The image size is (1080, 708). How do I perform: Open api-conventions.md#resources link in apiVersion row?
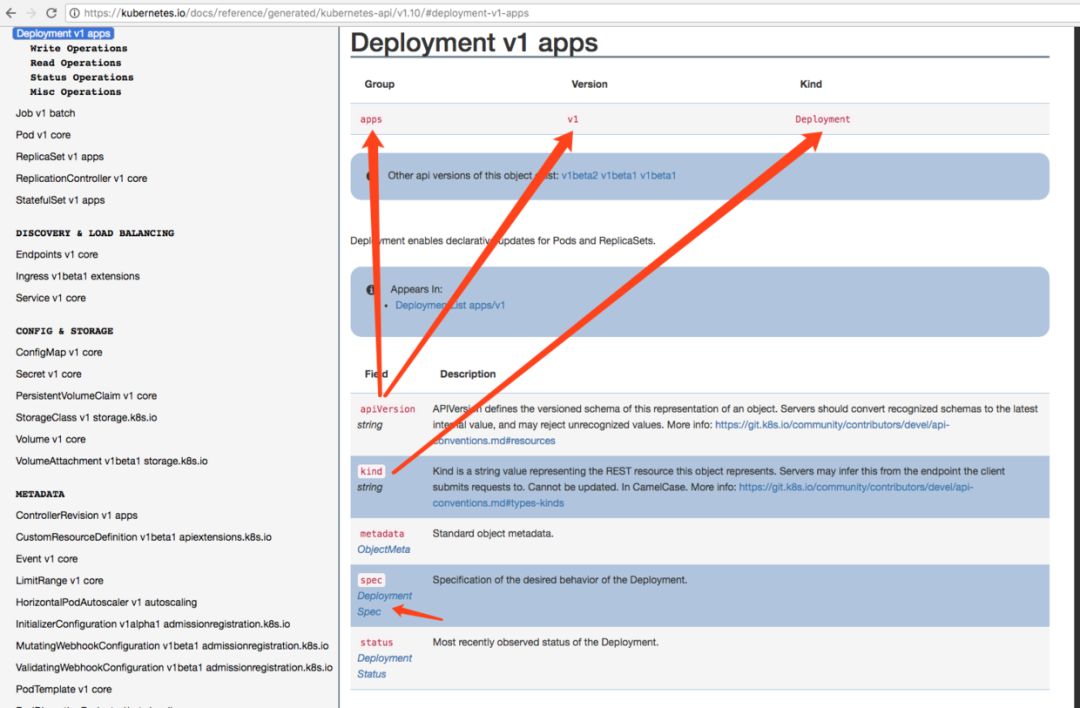[x=691, y=433]
